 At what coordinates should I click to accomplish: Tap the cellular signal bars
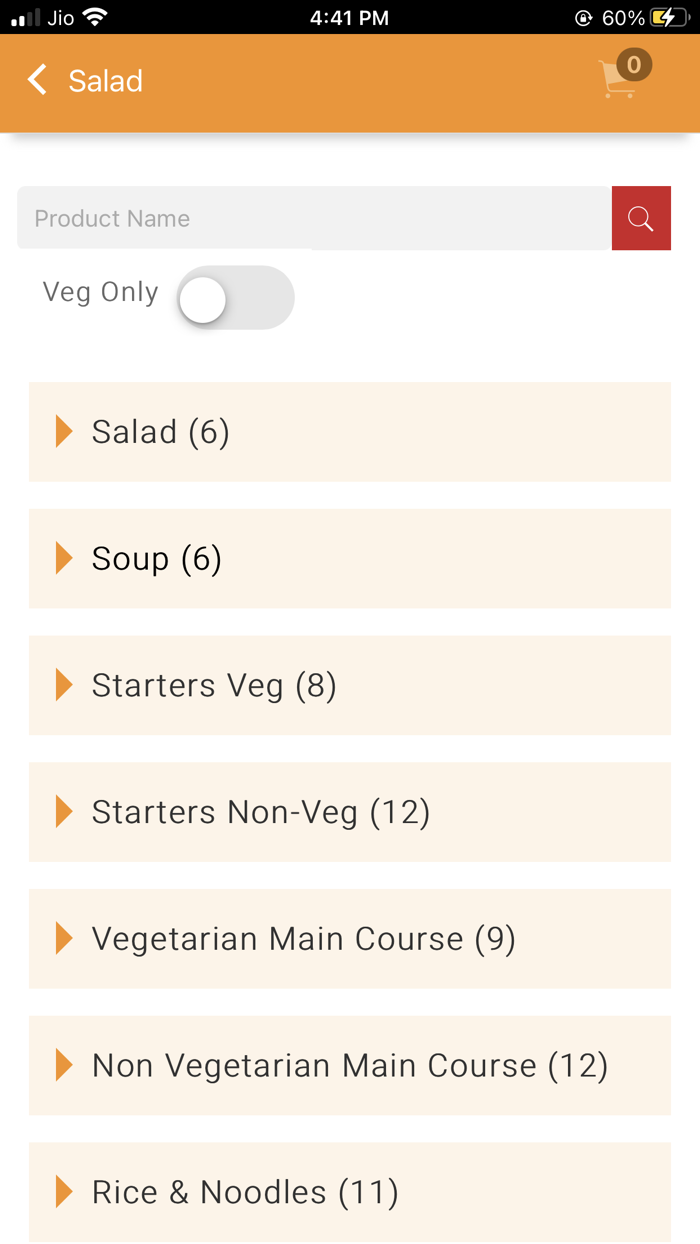pyautogui.click(x=26, y=18)
